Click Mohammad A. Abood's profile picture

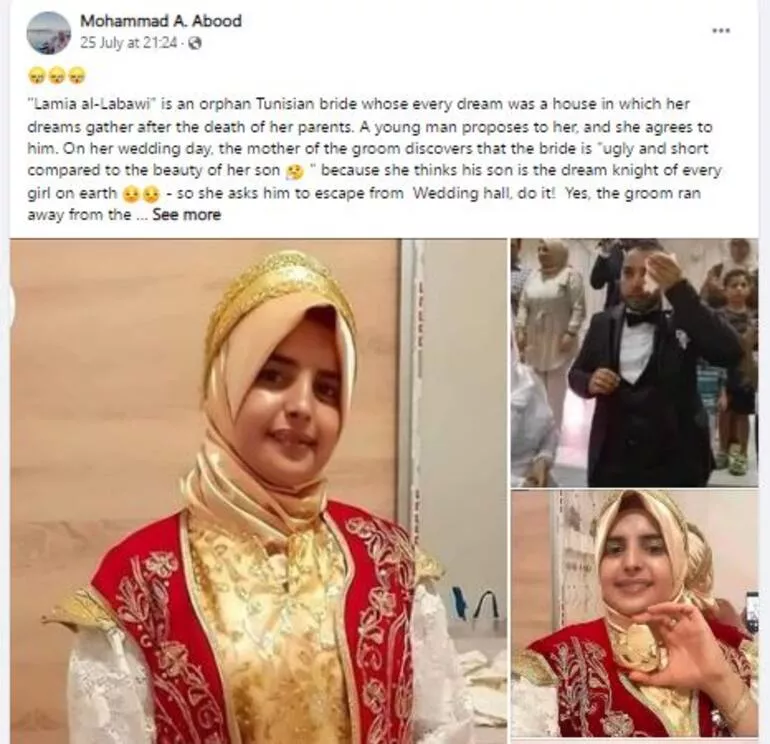click(x=49, y=32)
